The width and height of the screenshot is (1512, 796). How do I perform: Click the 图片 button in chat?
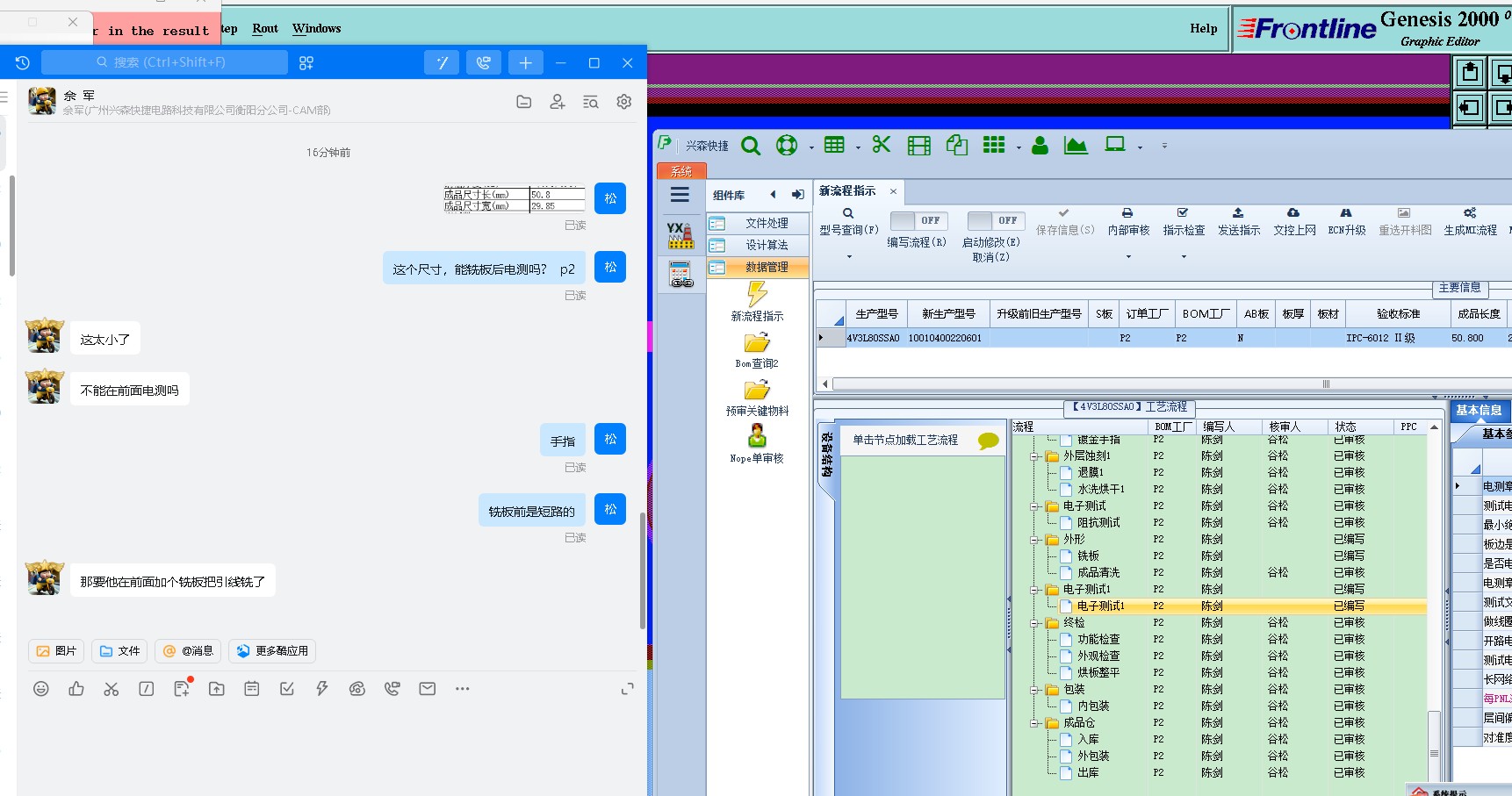[x=56, y=651]
